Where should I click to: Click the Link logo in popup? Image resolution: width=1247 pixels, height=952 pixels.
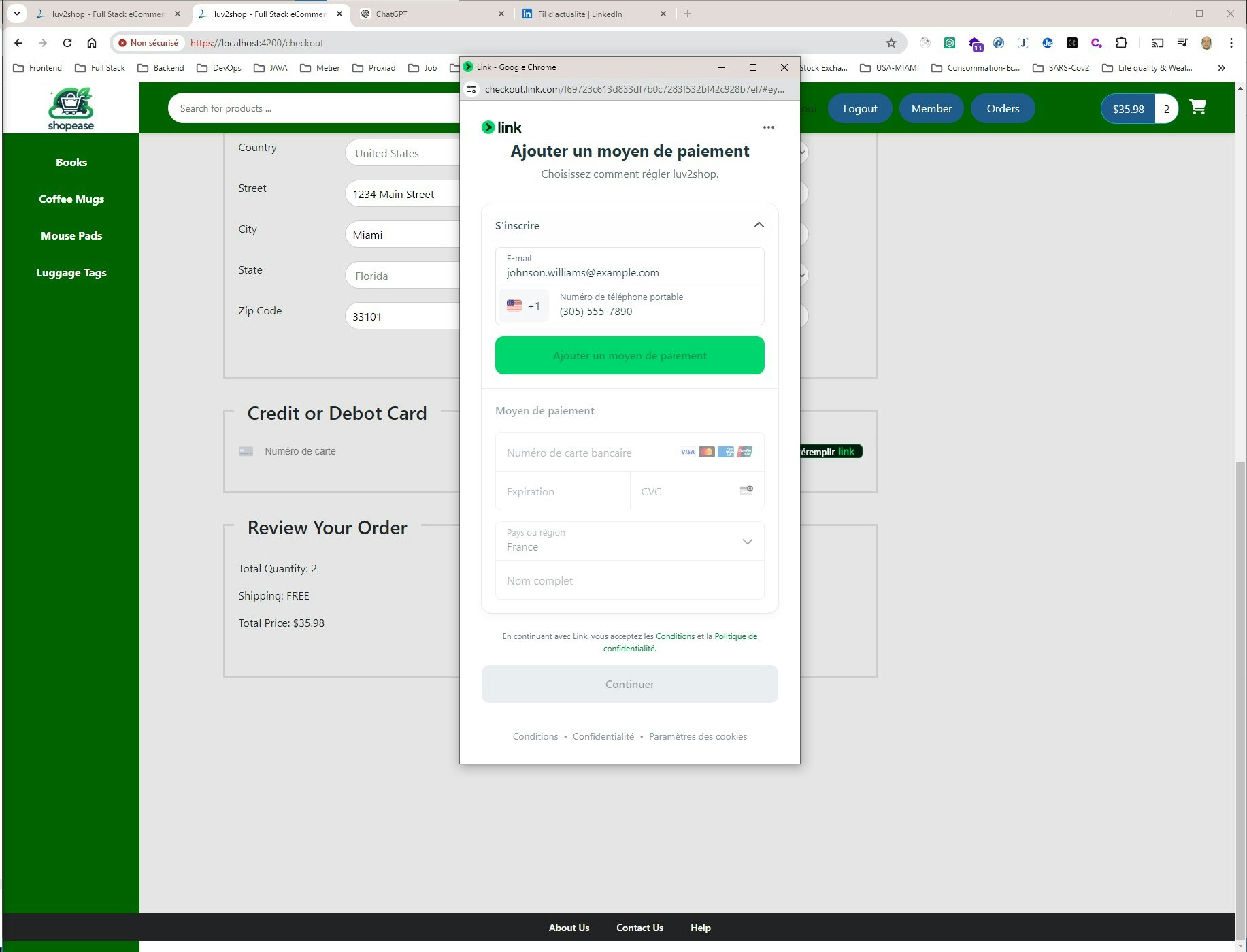[x=501, y=127]
